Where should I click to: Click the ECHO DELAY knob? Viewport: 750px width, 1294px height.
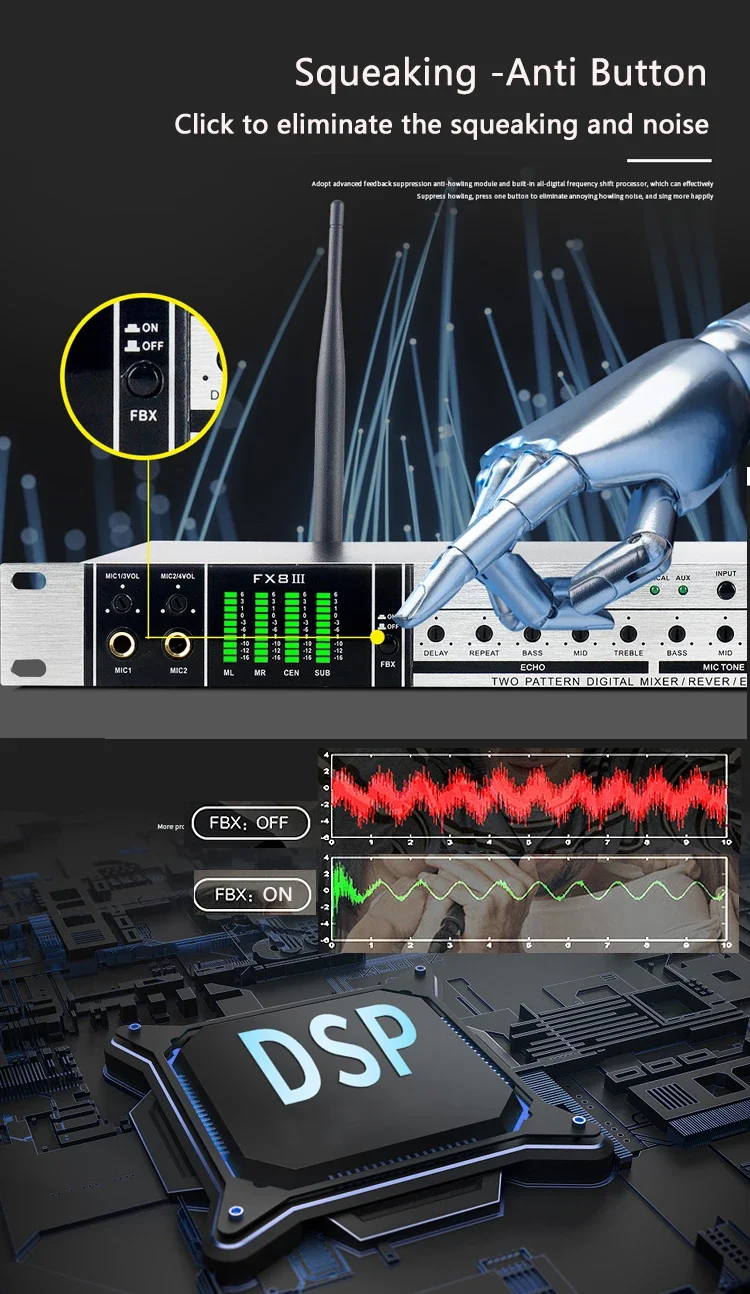[x=435, y=633]
